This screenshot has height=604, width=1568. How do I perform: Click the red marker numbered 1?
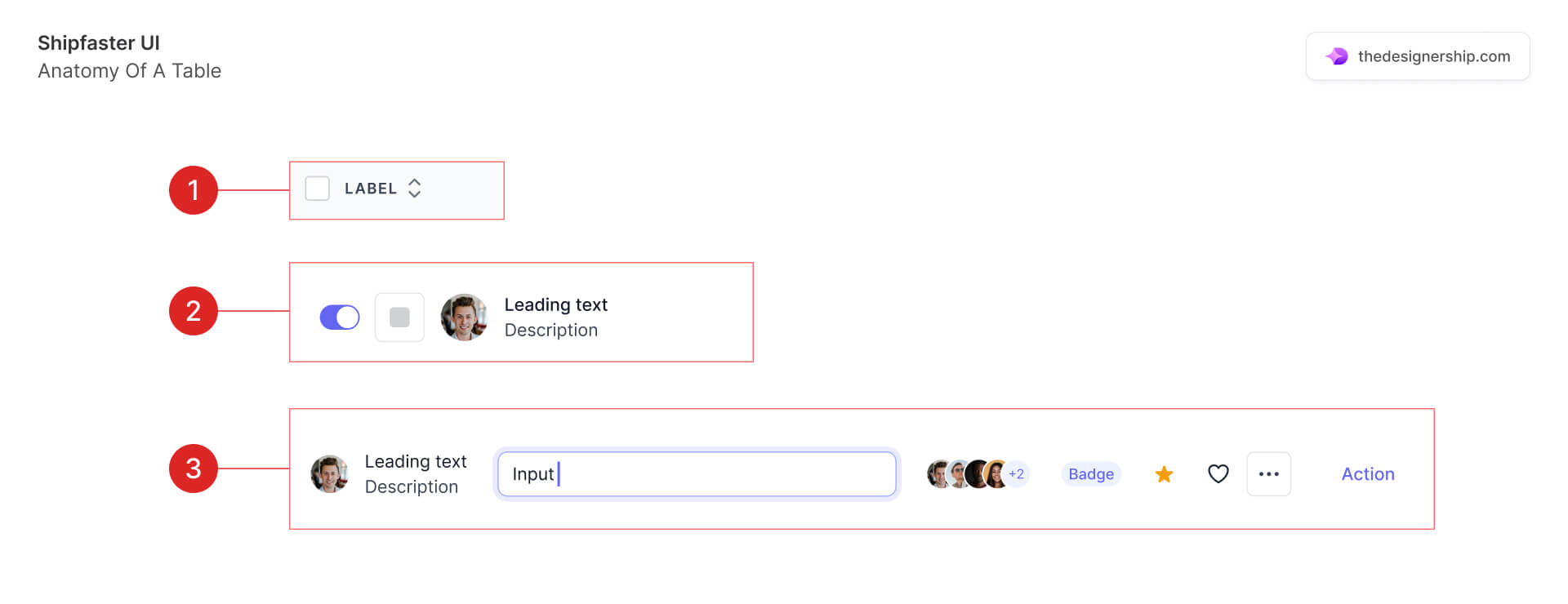[x=194, y=189]
